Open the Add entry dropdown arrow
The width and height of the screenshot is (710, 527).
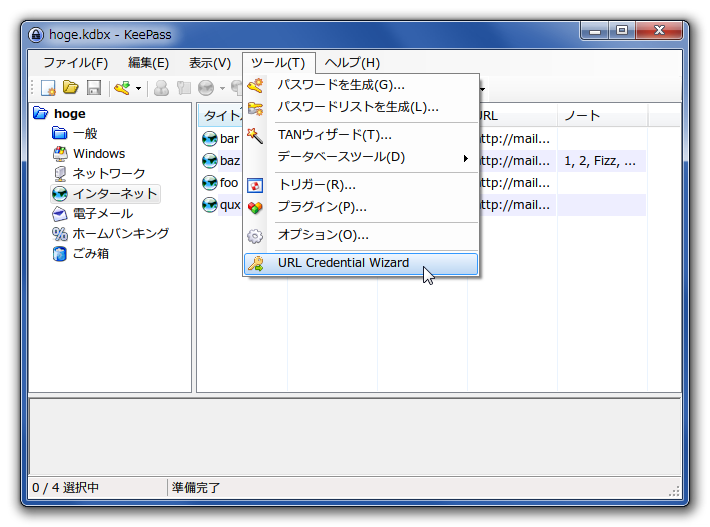pyautogui.click(x=139, y=88)
